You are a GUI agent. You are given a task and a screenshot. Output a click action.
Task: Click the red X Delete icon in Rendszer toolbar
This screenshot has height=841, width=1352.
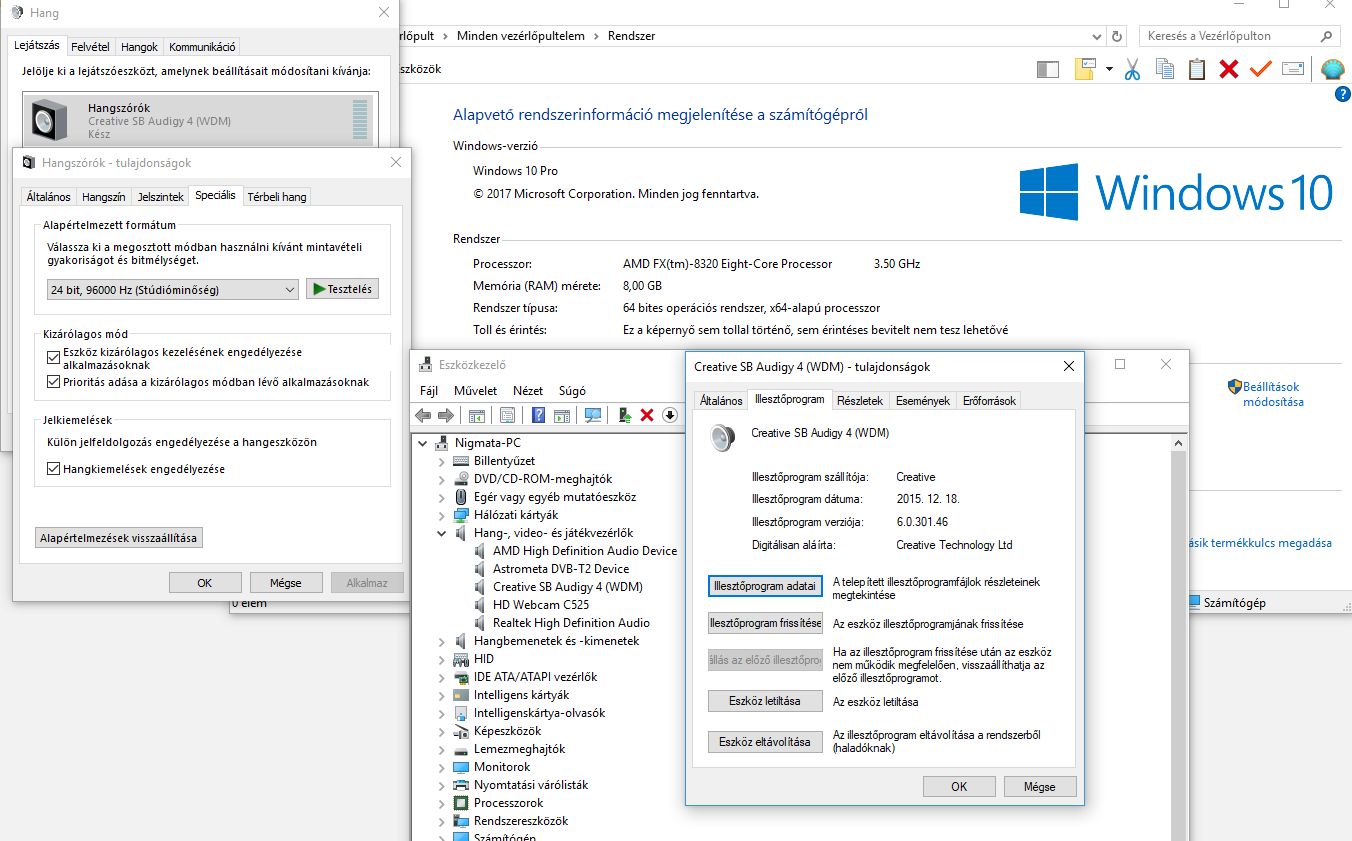[1229, 69]
